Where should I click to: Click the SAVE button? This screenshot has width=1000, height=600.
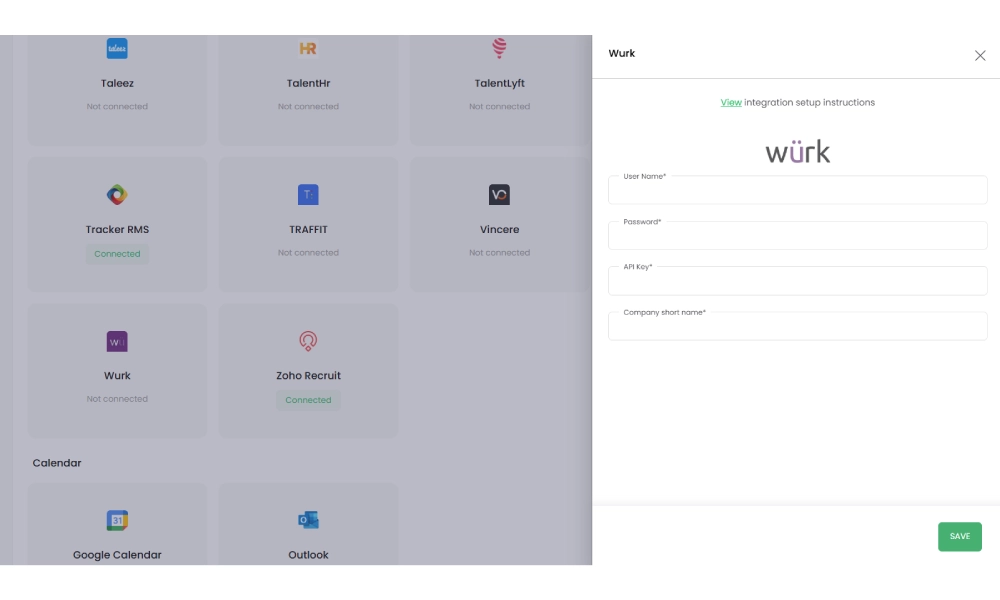(960, 537)
